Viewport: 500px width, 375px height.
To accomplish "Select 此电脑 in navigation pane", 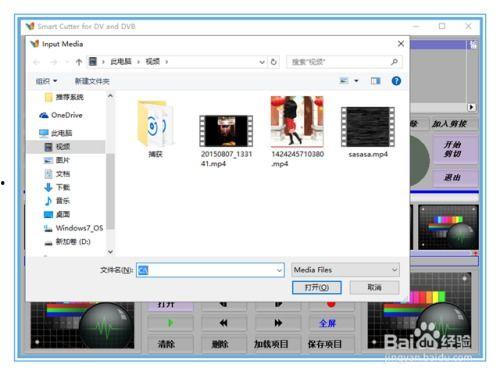I will (55, 133).
